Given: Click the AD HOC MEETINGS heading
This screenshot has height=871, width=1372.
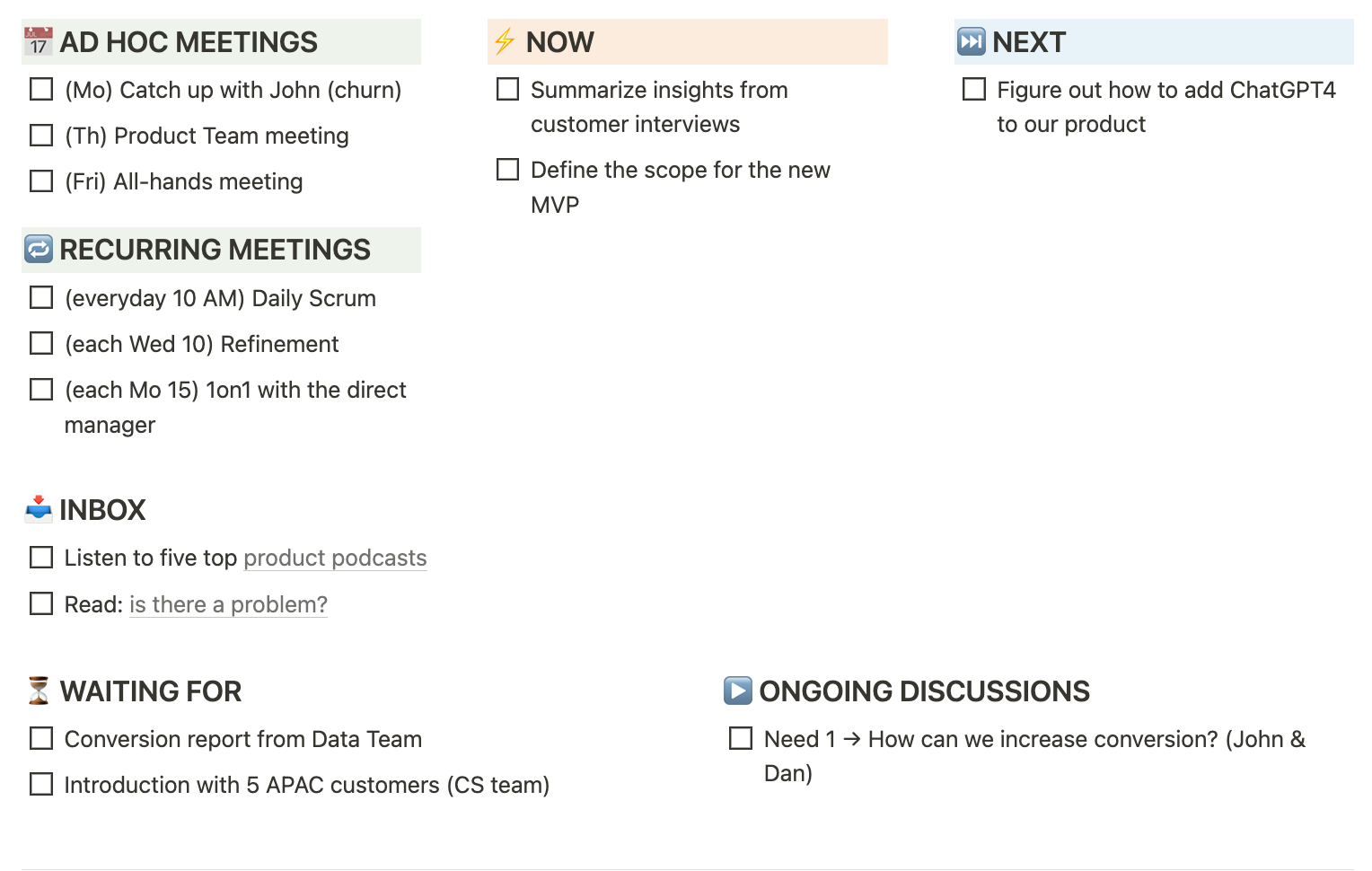Looking at the screenshot, I should pyautogui.click(x=189, y=42).
